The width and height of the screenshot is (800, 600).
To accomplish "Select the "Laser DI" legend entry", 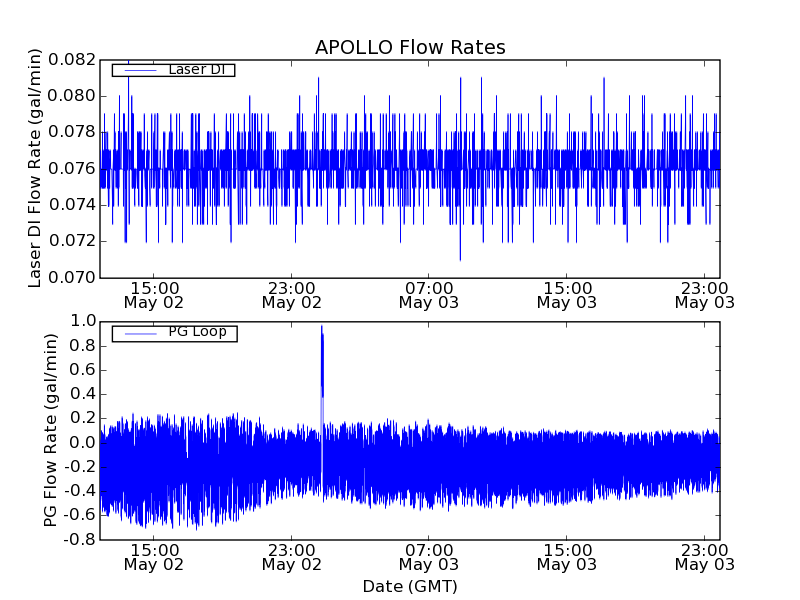I will 195,70.
